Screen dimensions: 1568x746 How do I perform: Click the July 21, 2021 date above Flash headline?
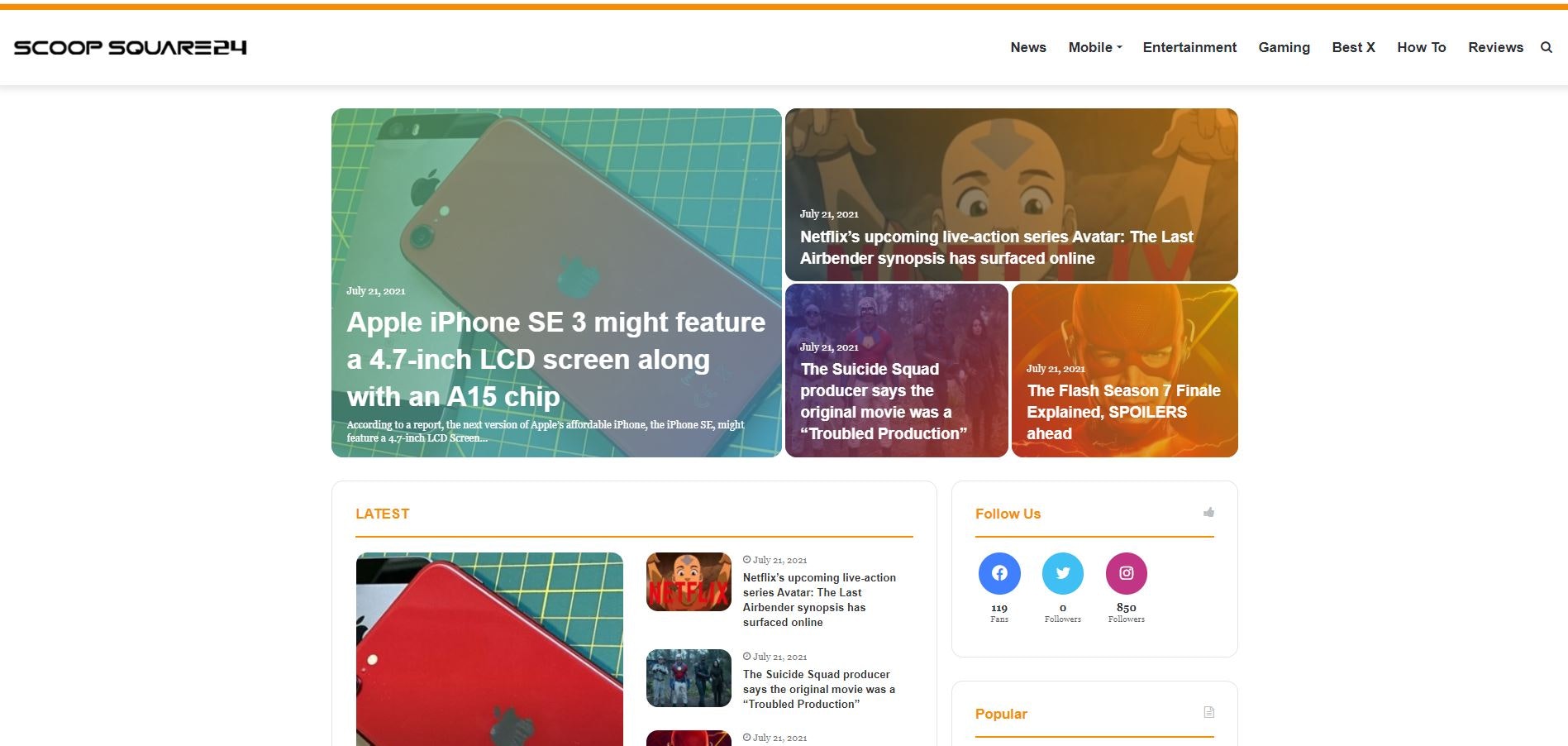tap(1056, 369)
